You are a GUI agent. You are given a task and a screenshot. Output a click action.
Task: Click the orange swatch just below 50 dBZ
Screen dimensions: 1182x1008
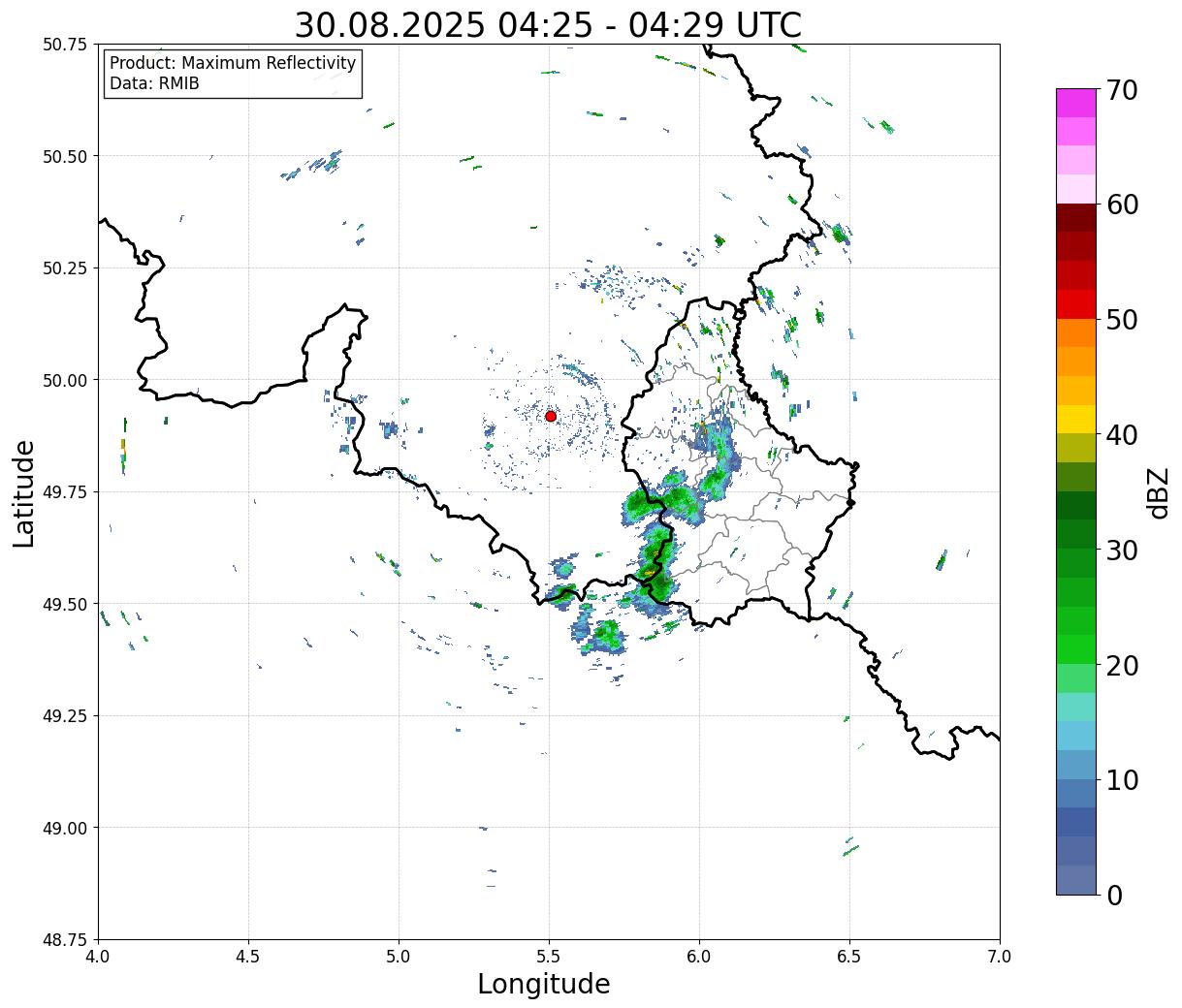pos(1076,333)
